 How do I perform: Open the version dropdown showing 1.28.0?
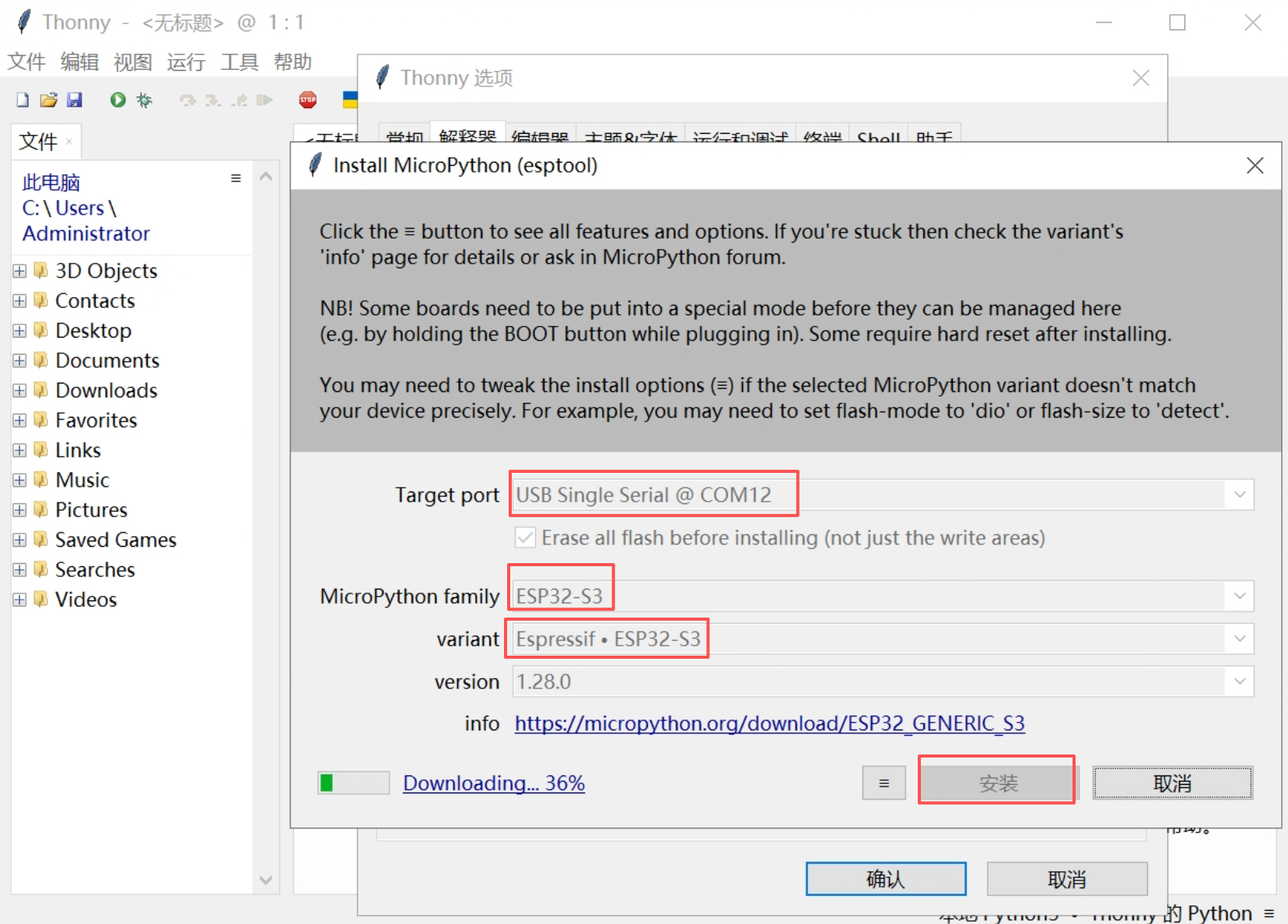point(1239,681)
